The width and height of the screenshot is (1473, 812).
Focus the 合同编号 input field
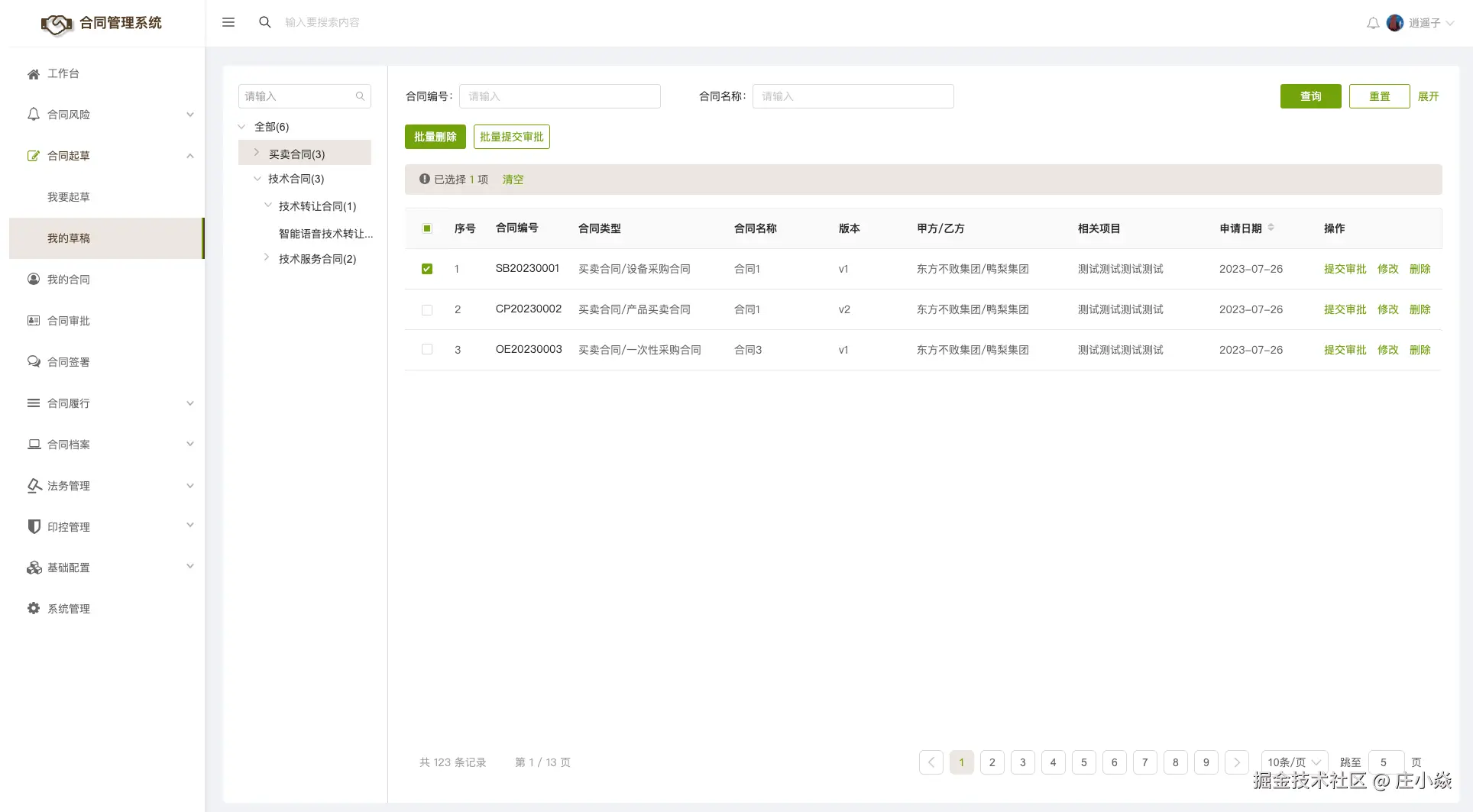click(x=560, y=96)
